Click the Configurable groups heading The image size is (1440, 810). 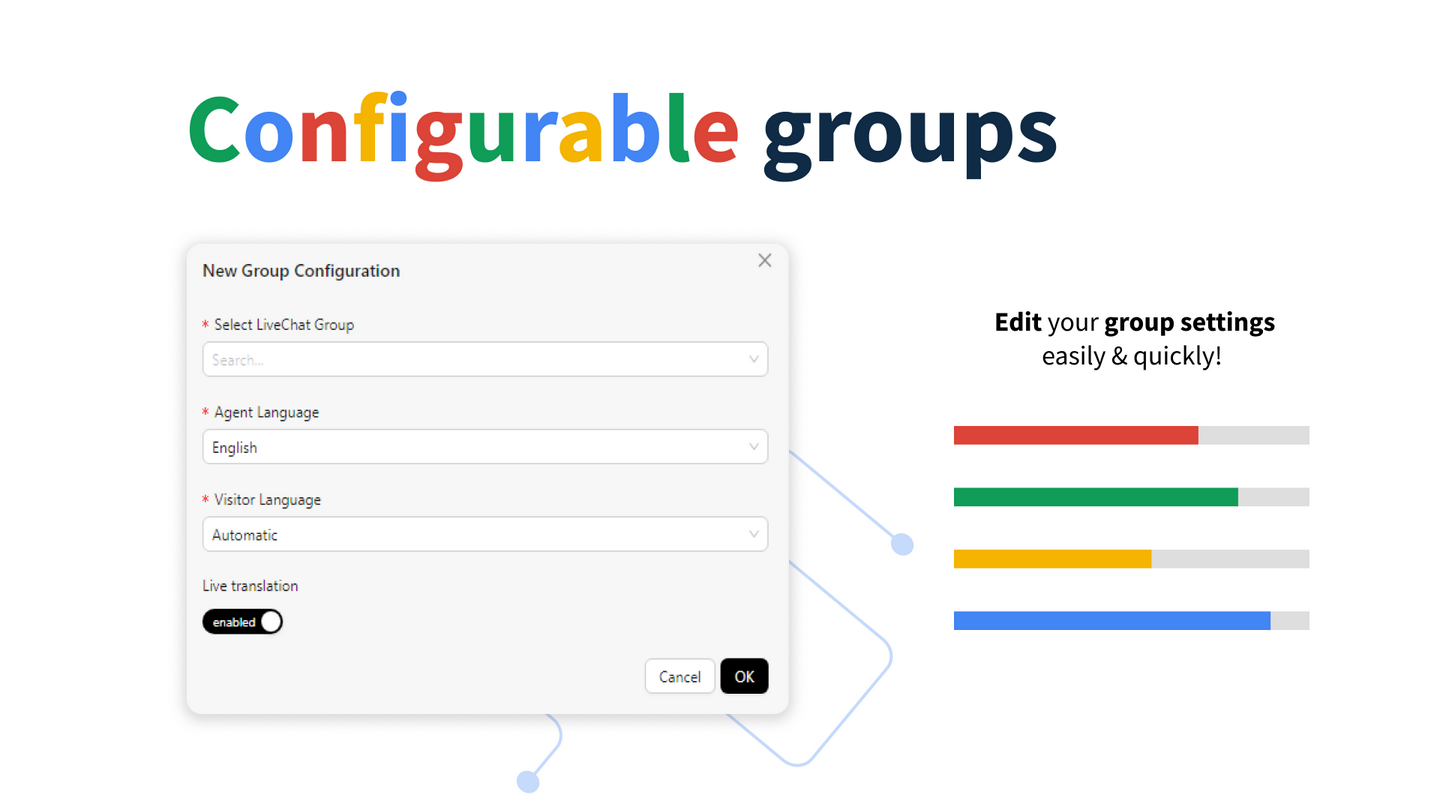[622, 134]
